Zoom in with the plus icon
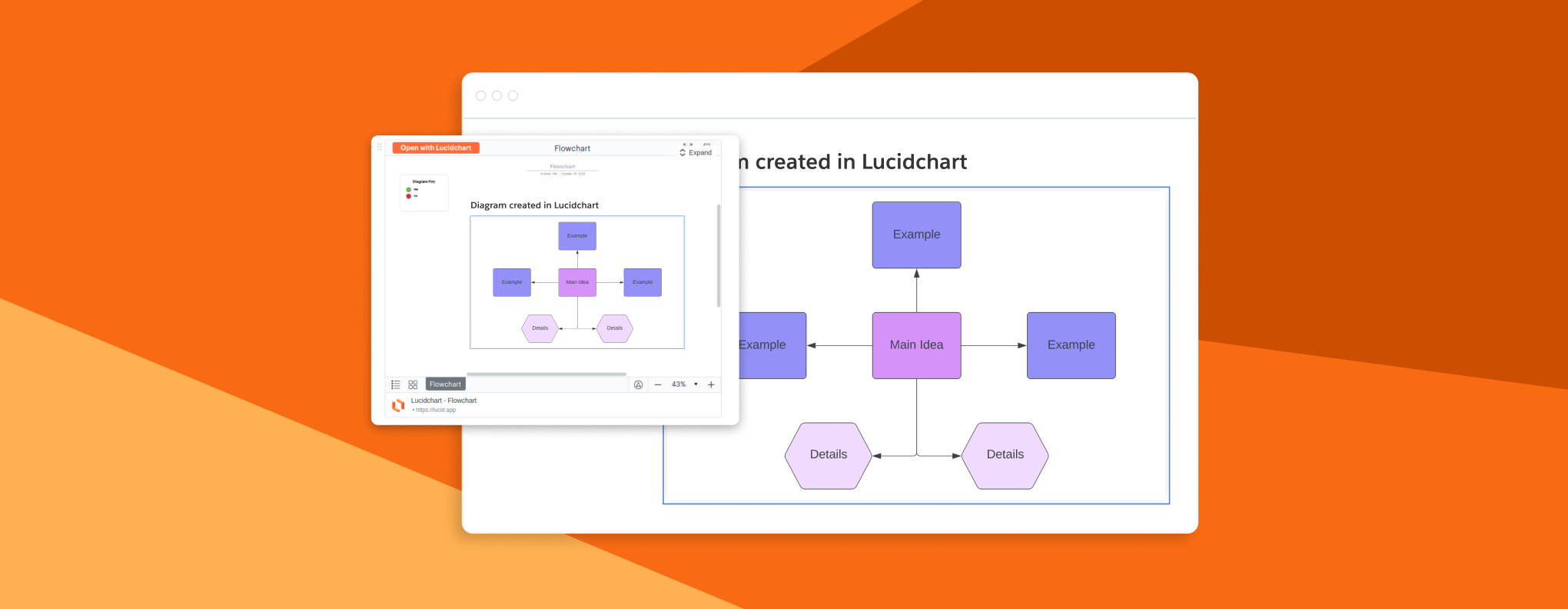Screen dimensions: 1568x609 click(x=711, y=384)
